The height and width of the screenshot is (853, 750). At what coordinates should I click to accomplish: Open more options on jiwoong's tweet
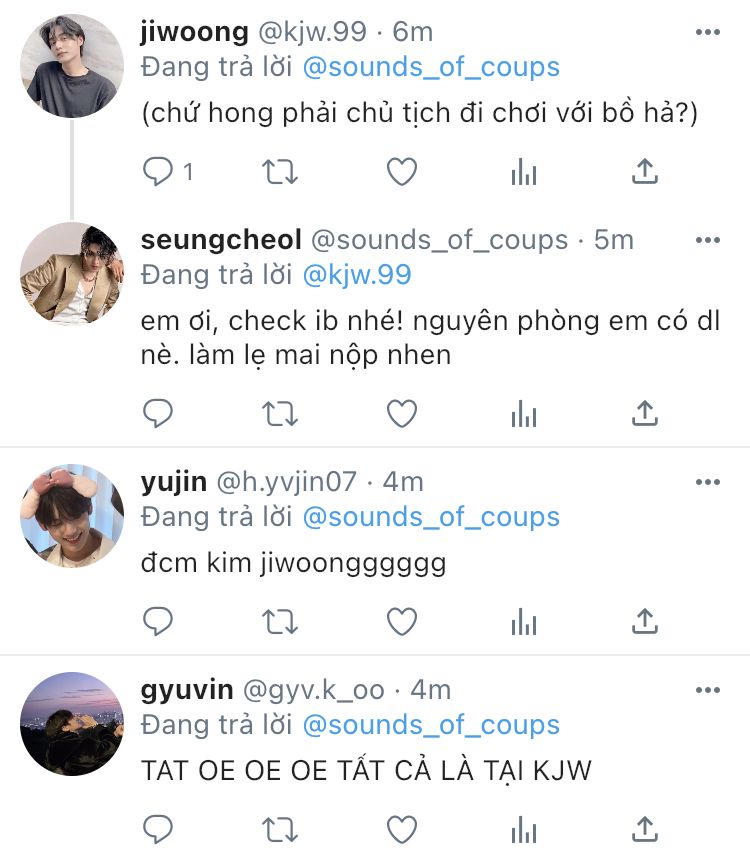pos(708,32)
